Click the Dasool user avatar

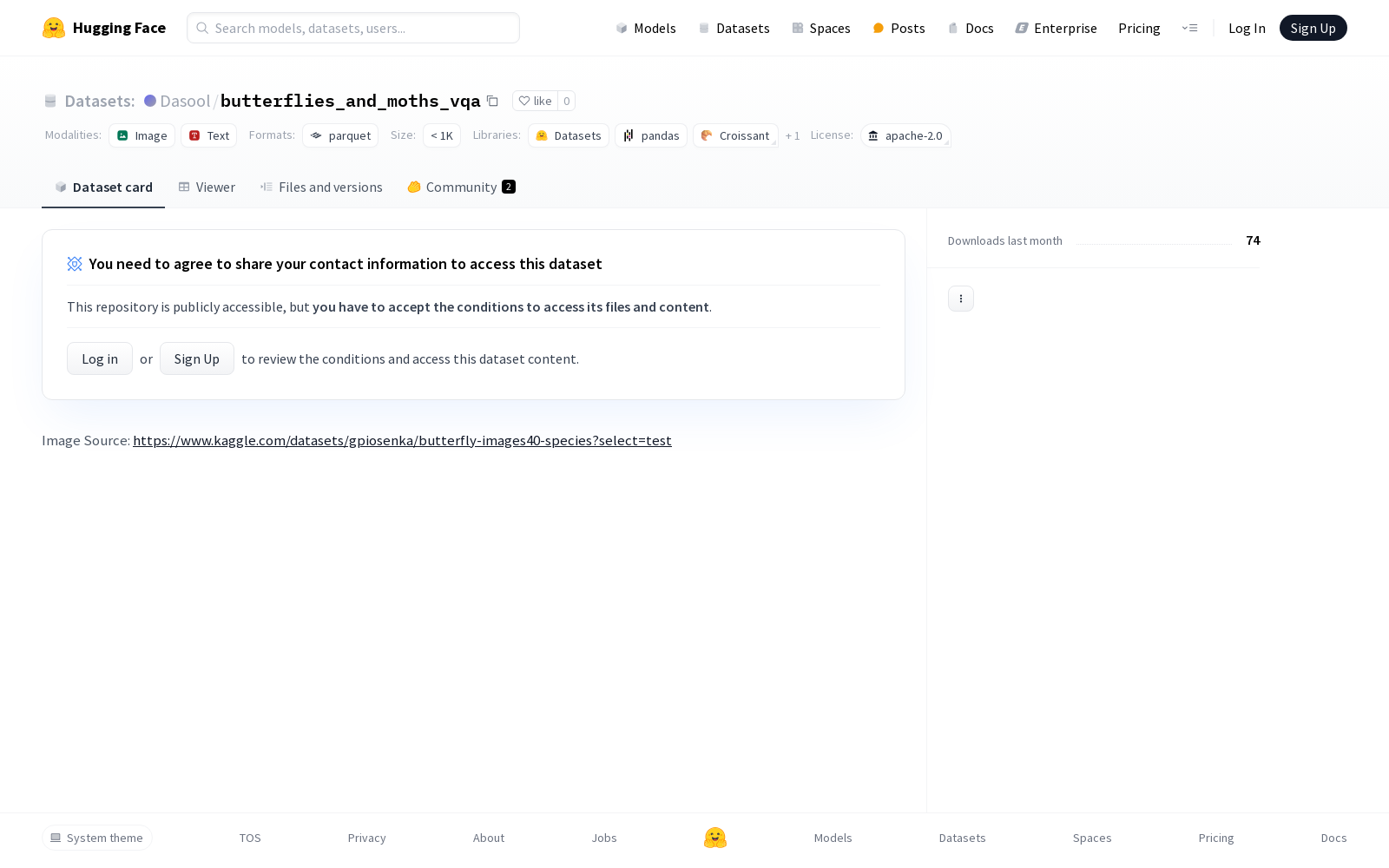pos(150,101)
